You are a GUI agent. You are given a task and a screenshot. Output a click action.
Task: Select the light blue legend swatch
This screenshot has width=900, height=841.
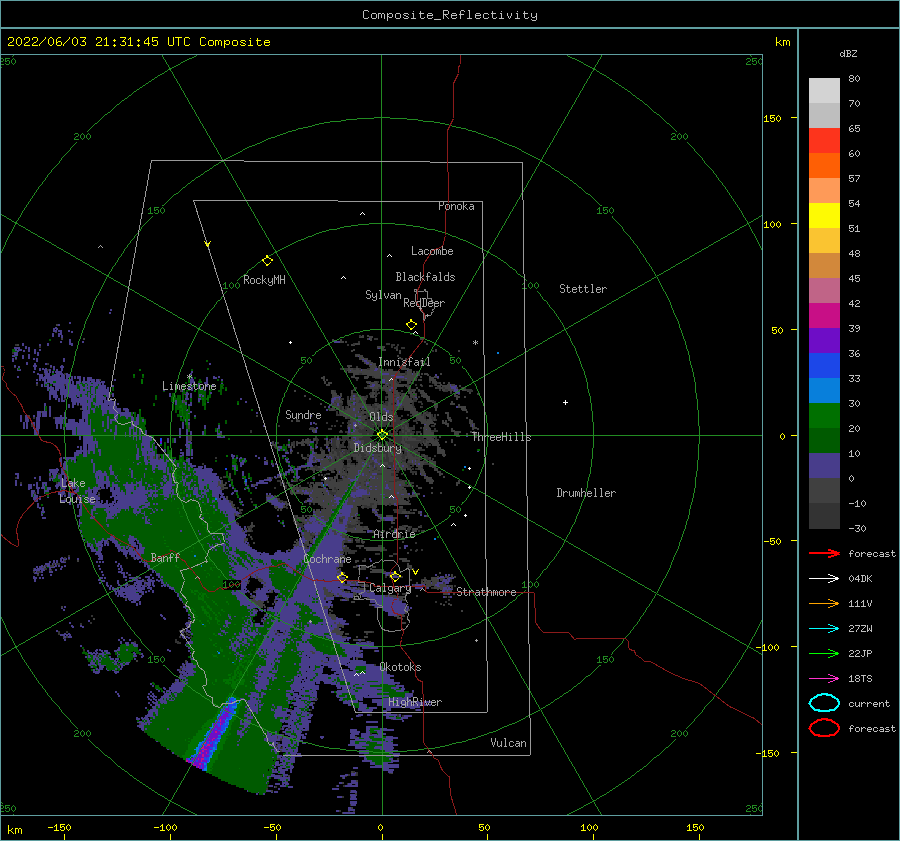[824, 390]
